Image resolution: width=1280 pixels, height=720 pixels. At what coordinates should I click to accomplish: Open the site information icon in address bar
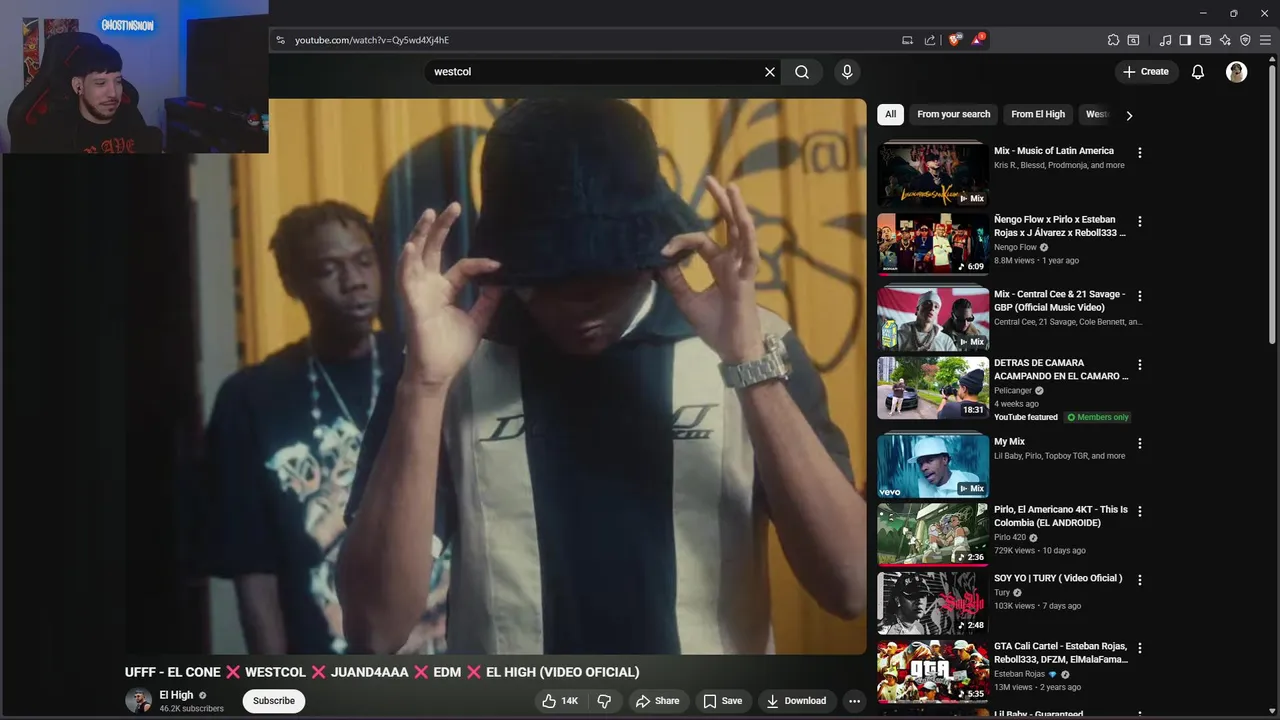[281, 40]
